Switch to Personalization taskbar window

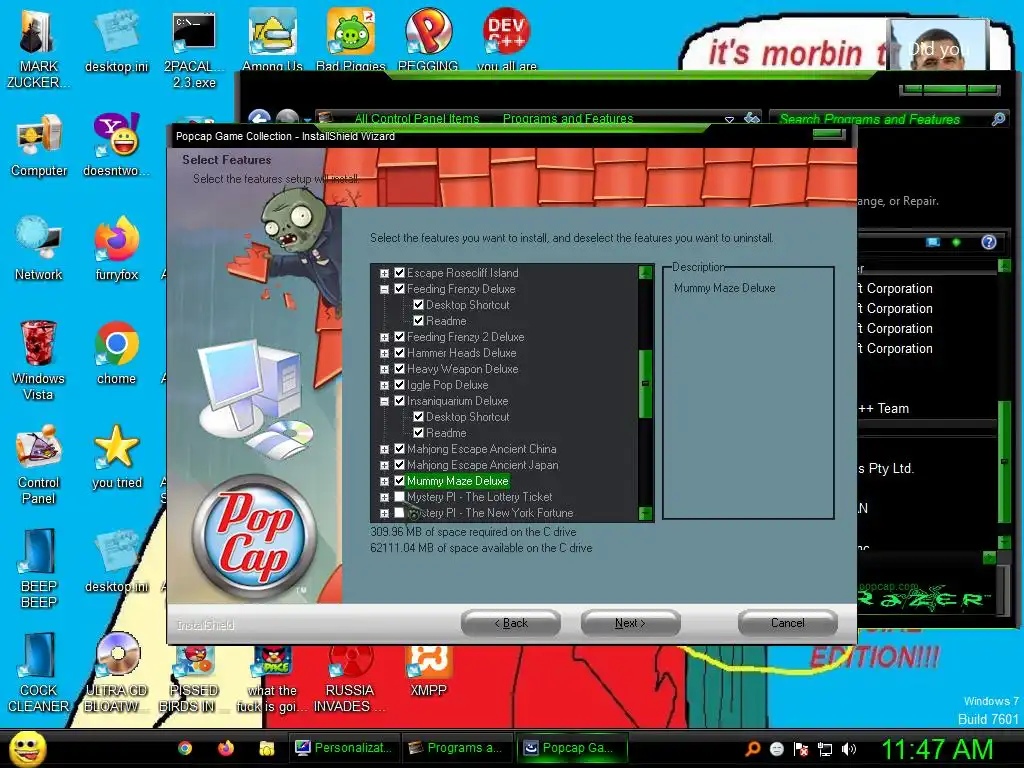pyautogui.click(x=343, y=748)
